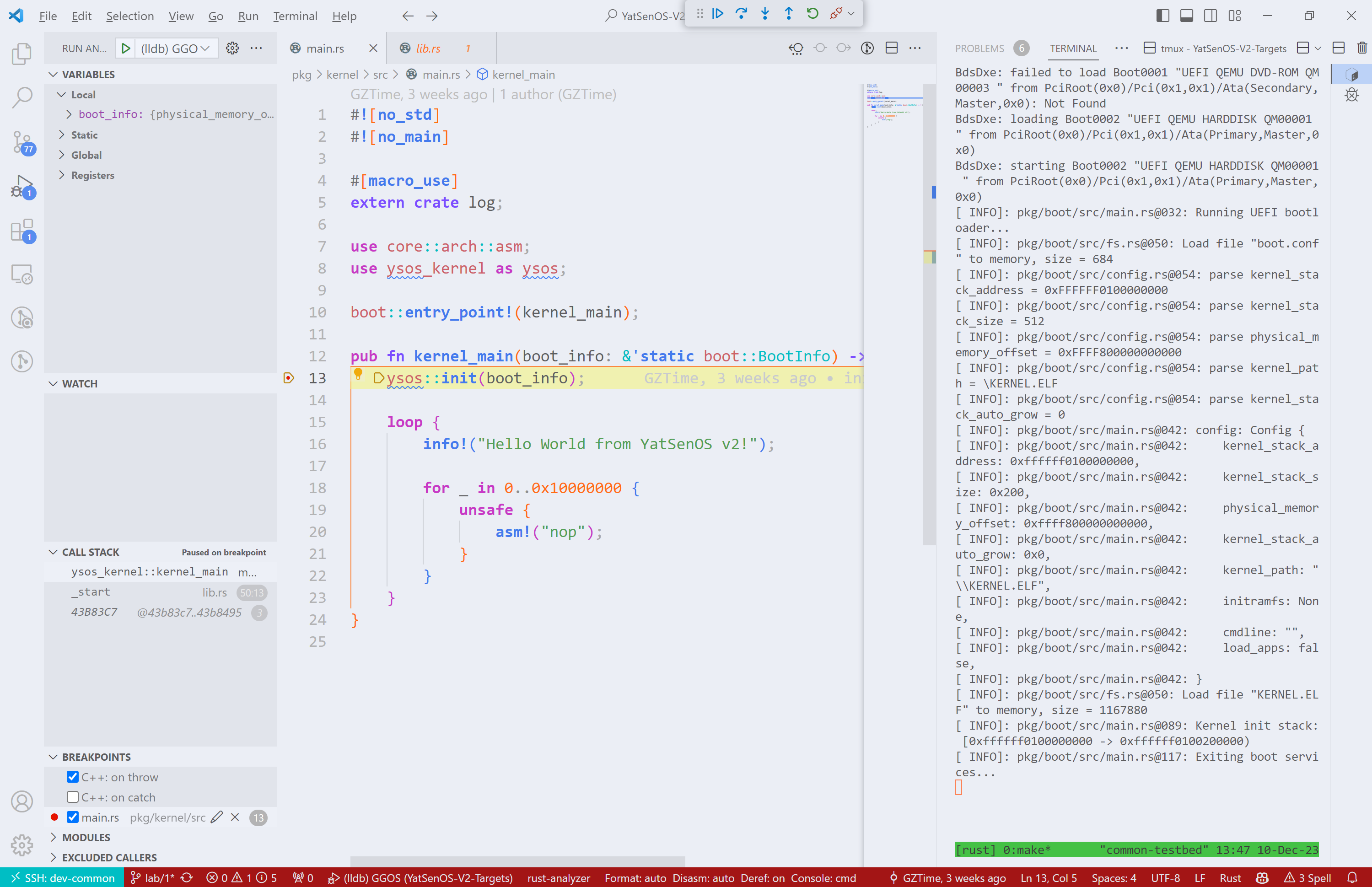The height and width of the screenshot is (887, 1372).
Task: Open the Help menu
Action: [344, 16]
